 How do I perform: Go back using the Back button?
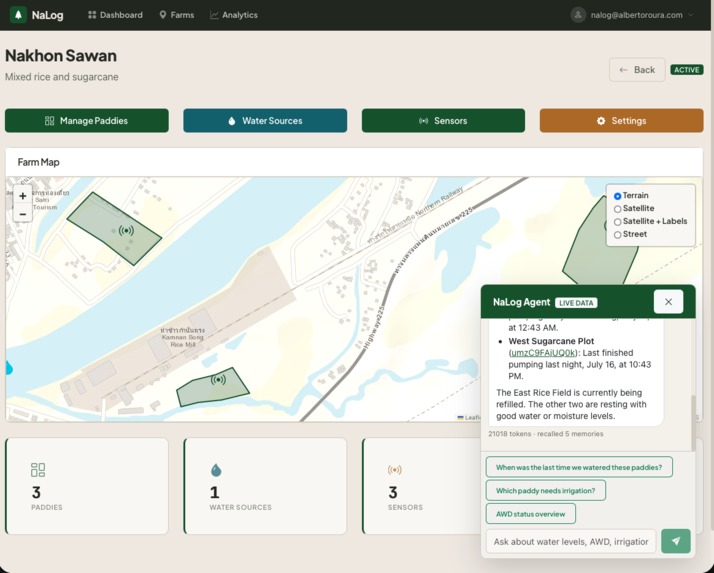(x=637, y=70)
